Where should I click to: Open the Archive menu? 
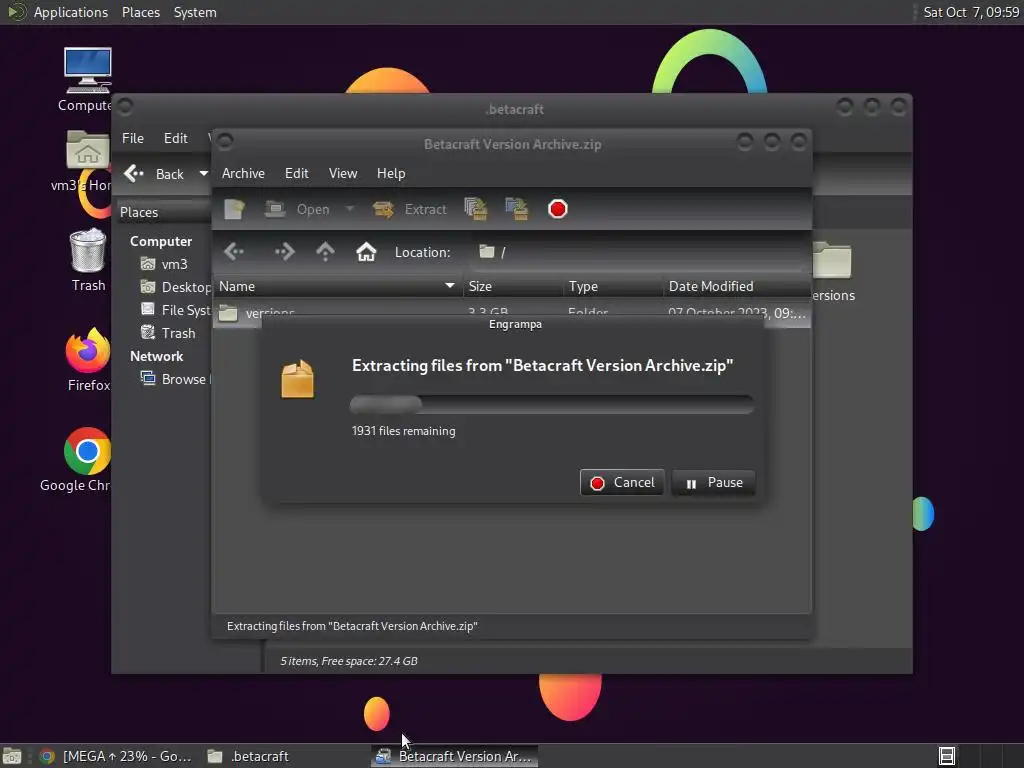pyautogui.click(x=243, y=173)
